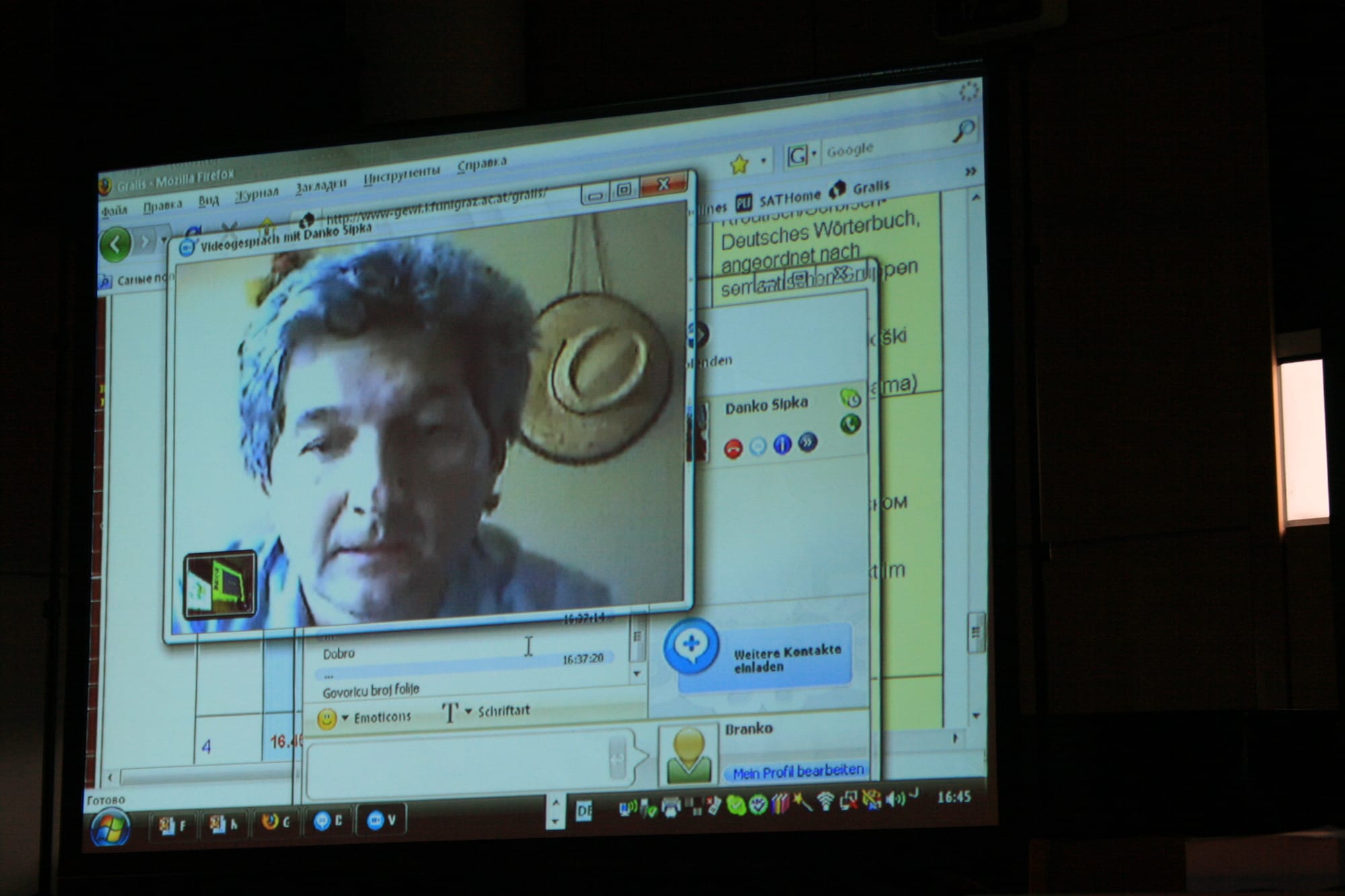Click Mein Profil bearbeiten link
The image size is (1345, 896).
[x=798, y=771]
